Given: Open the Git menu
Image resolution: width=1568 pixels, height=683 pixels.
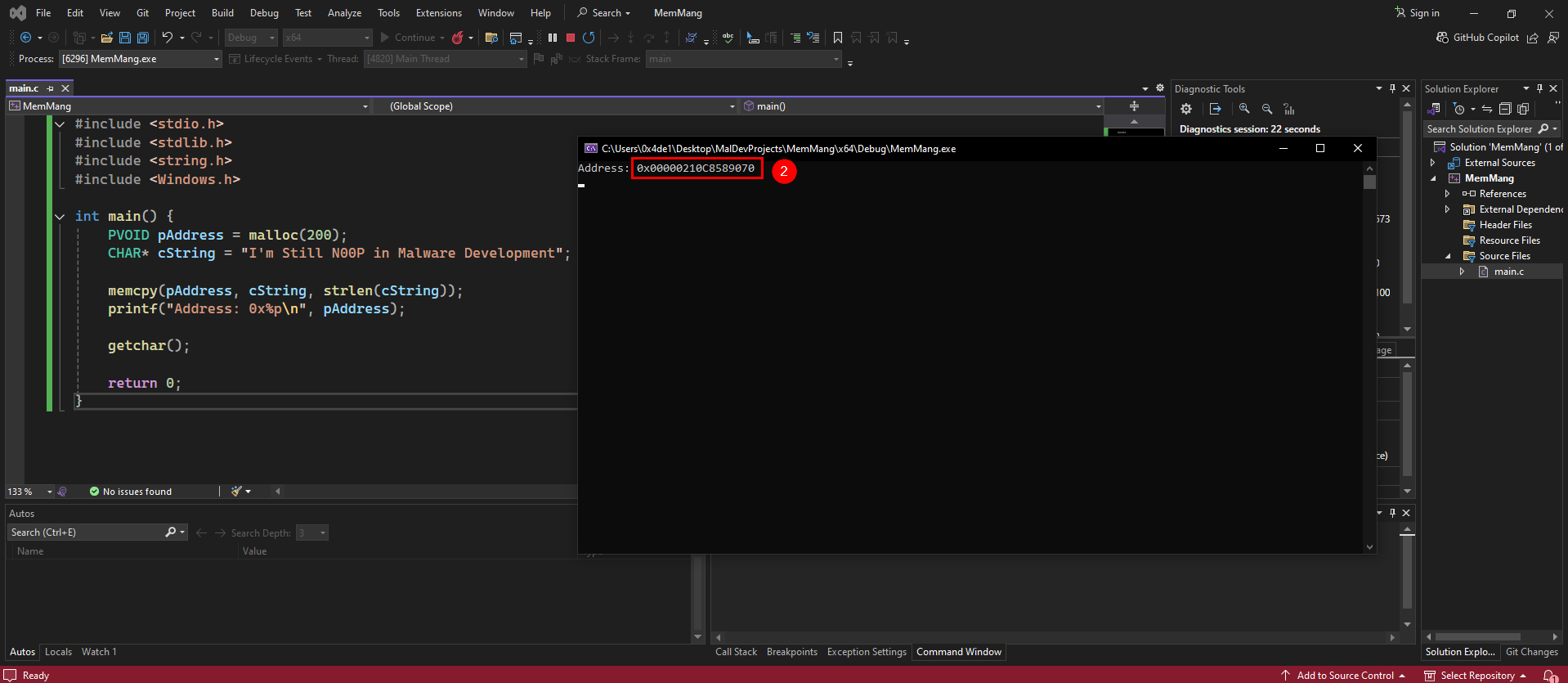Looking at the screenshot, I should tap(143, 13).
